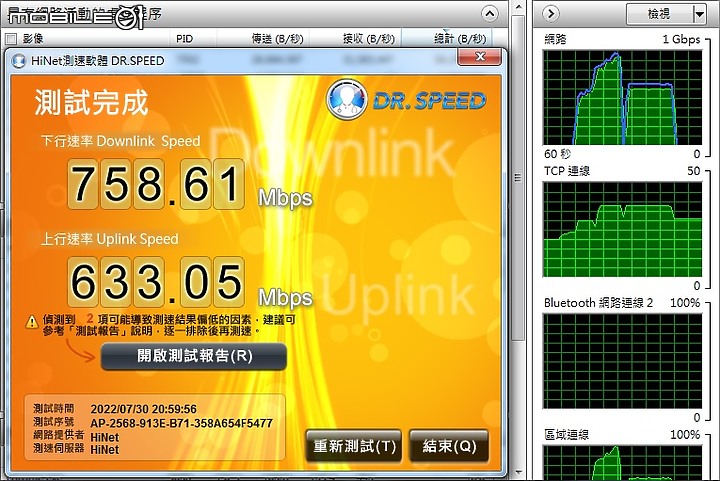Sort by 接收 (B/秒) column header

(369, 39)
